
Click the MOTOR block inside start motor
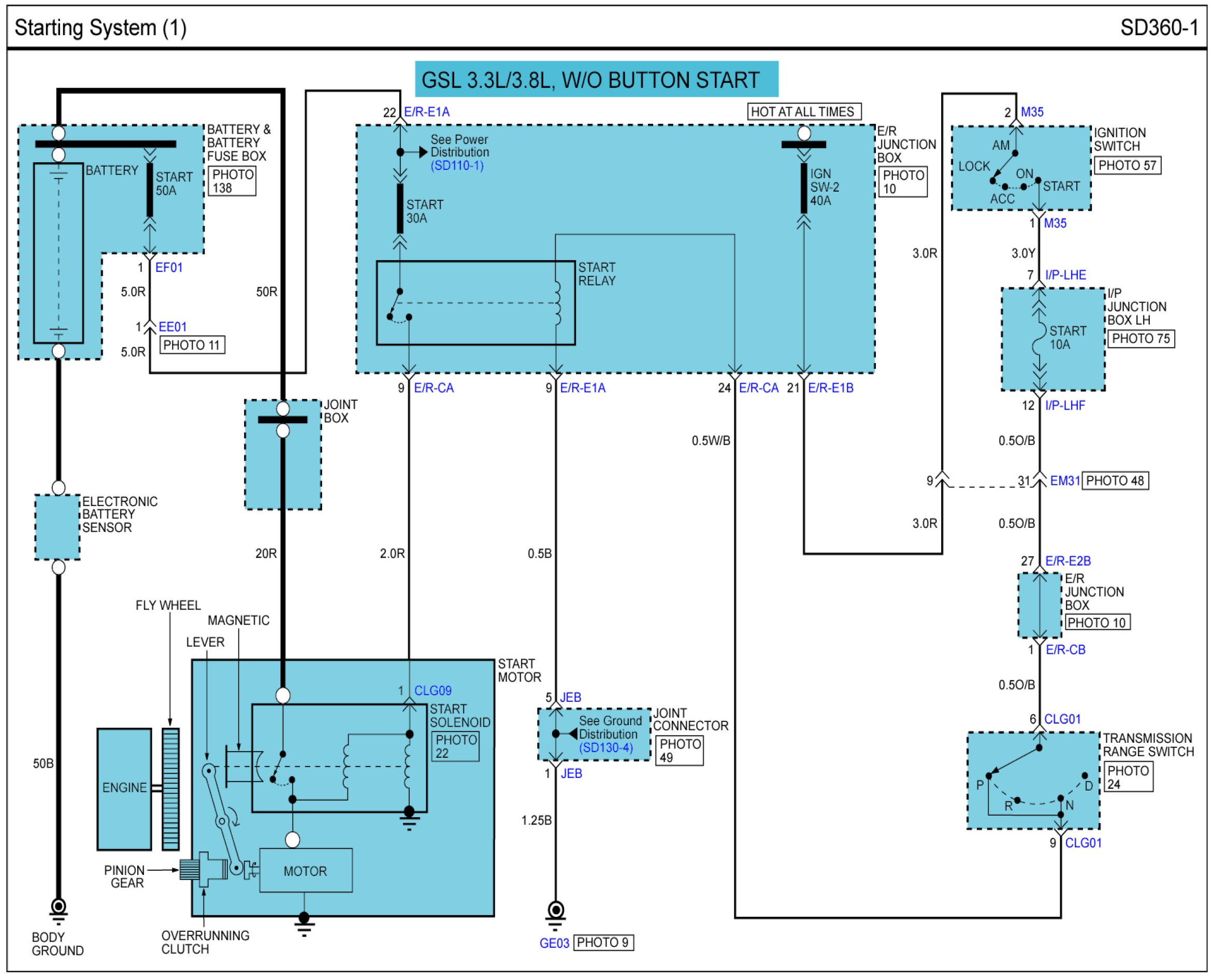pos(306,871)
